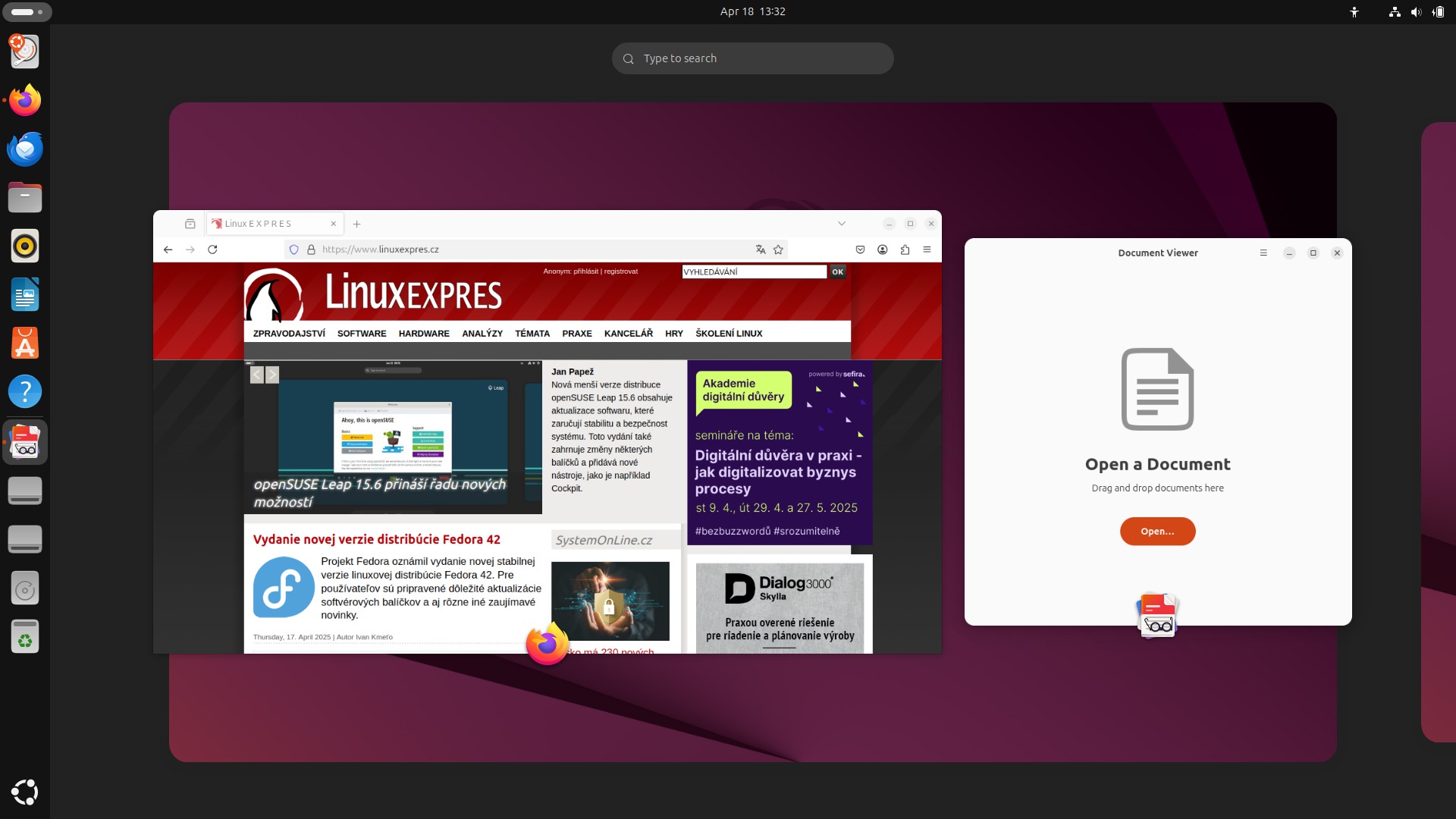Image resolution: width=1456 pixels, height=819 pixels.
Task: Click Firefox back arrow button
Action: tap(168, 249)
